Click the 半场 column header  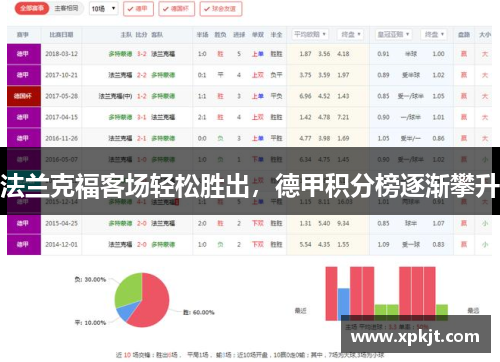click(x=202, y=35)
